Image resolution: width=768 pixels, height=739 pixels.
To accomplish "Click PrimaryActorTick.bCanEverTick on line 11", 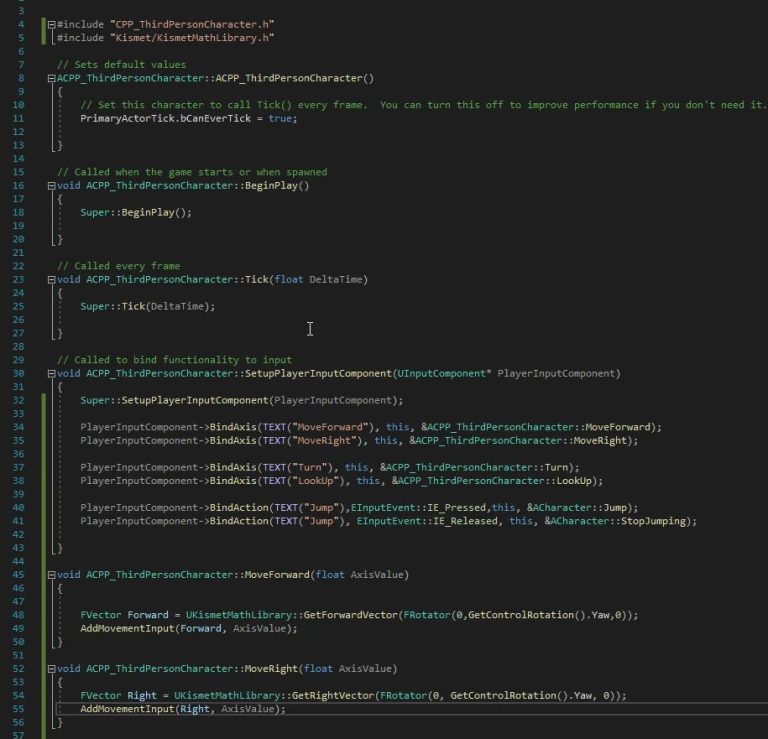I will pyautogui.click(x=166, y=119).
